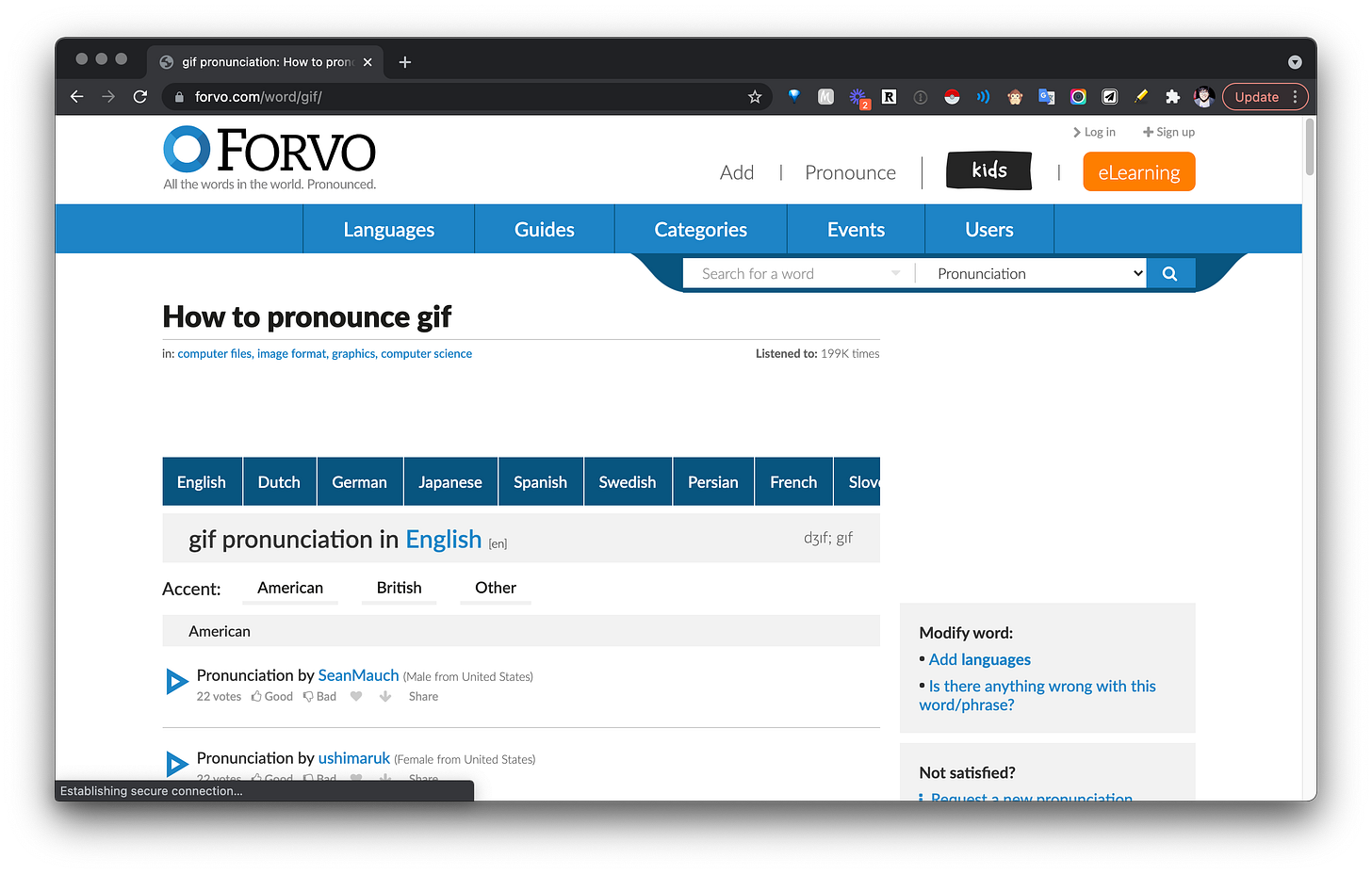Click the paper plane extension icon

click(1110, 97)
